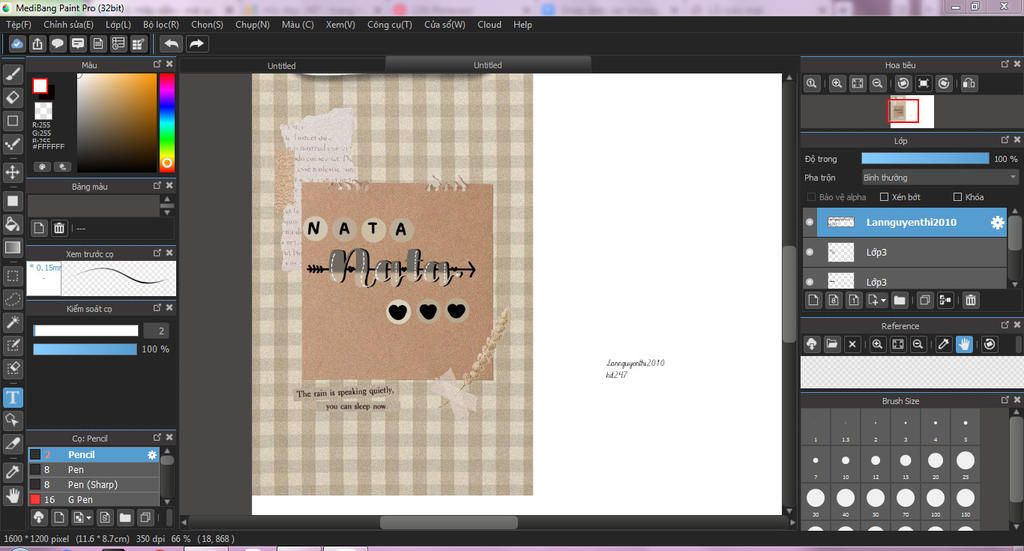The height and width of the screenshot is (551, 1024).
Task: Select the upper Lớp3 layer row
Action: click(x=904, y=252)
